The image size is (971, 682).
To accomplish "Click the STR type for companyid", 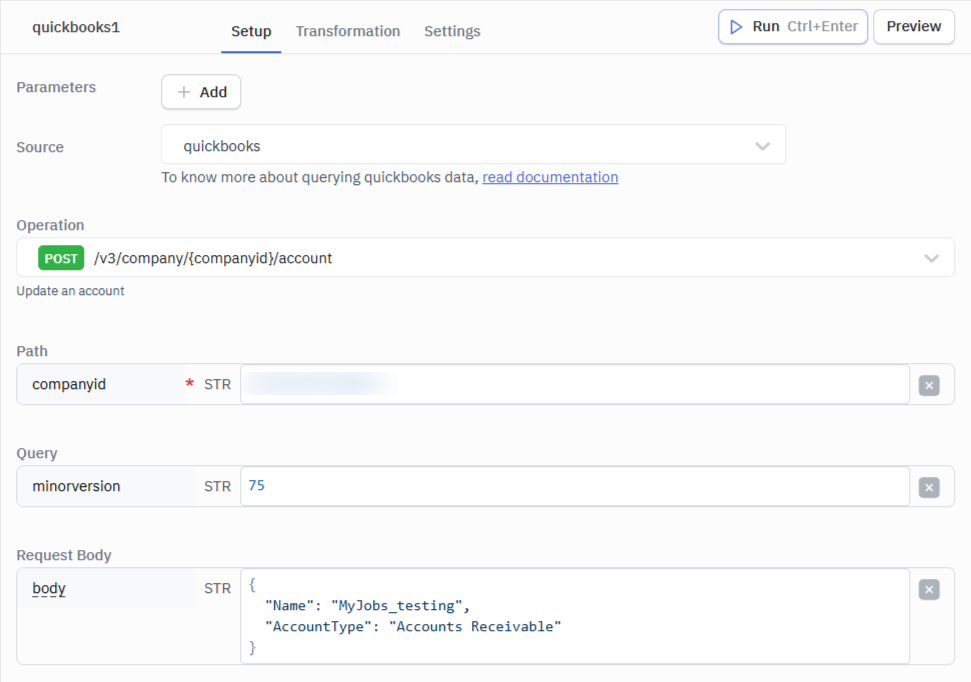I will pyautogui.click(x=217, y=385).
